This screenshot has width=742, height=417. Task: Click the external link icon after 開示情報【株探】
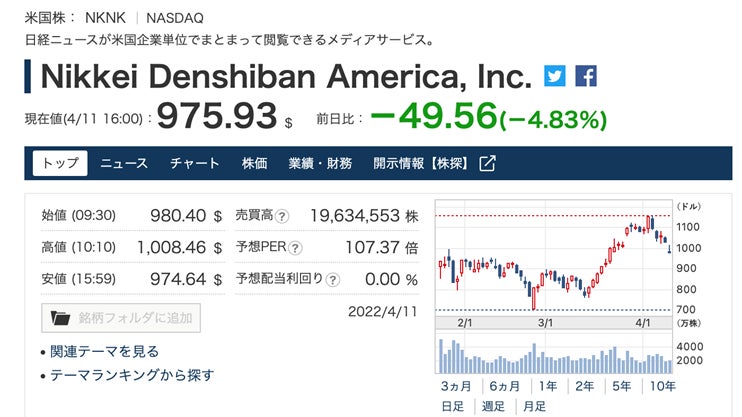[x=487, y=164]
